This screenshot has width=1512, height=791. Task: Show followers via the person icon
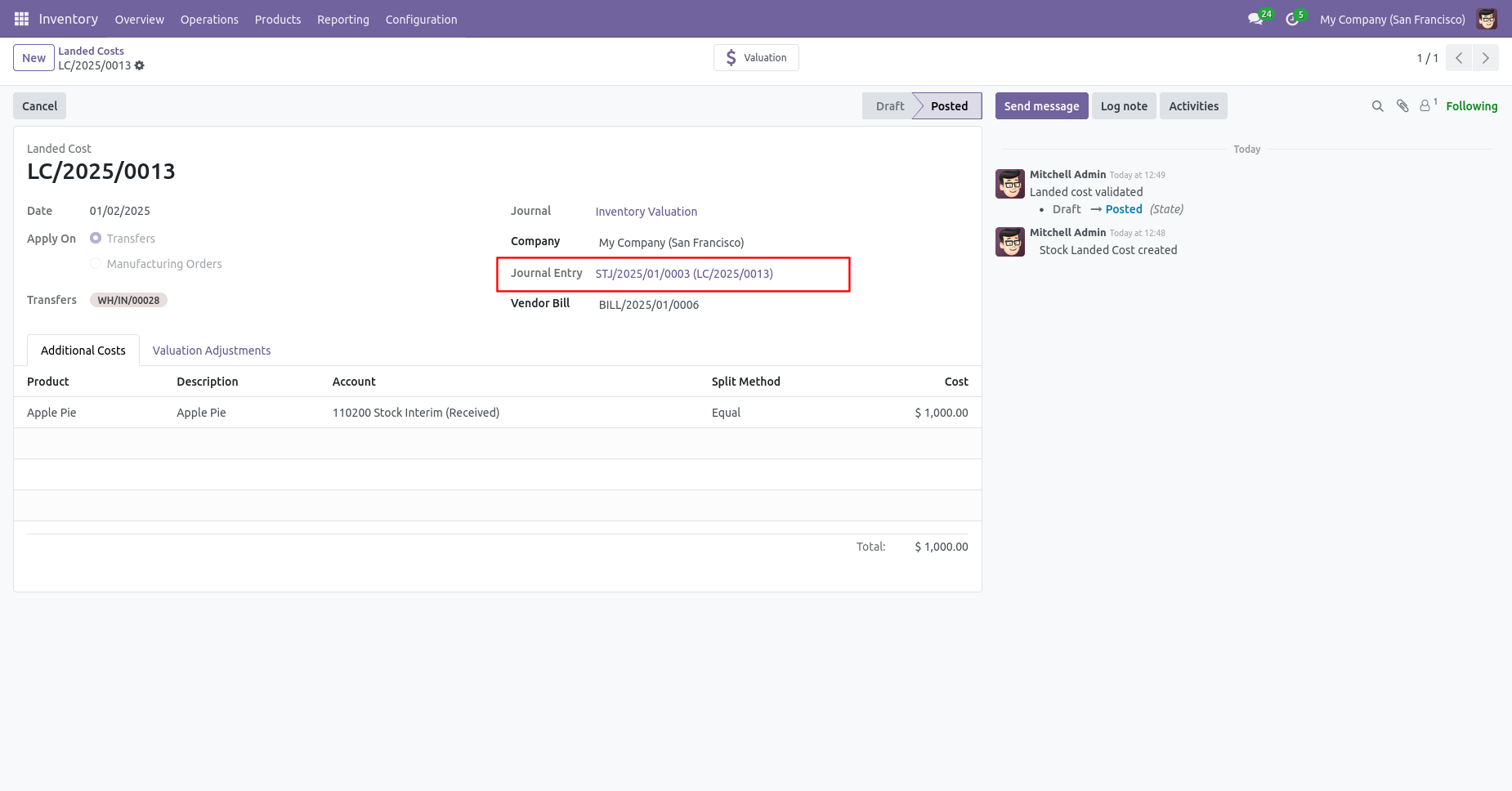click(x=1427, y=105)
